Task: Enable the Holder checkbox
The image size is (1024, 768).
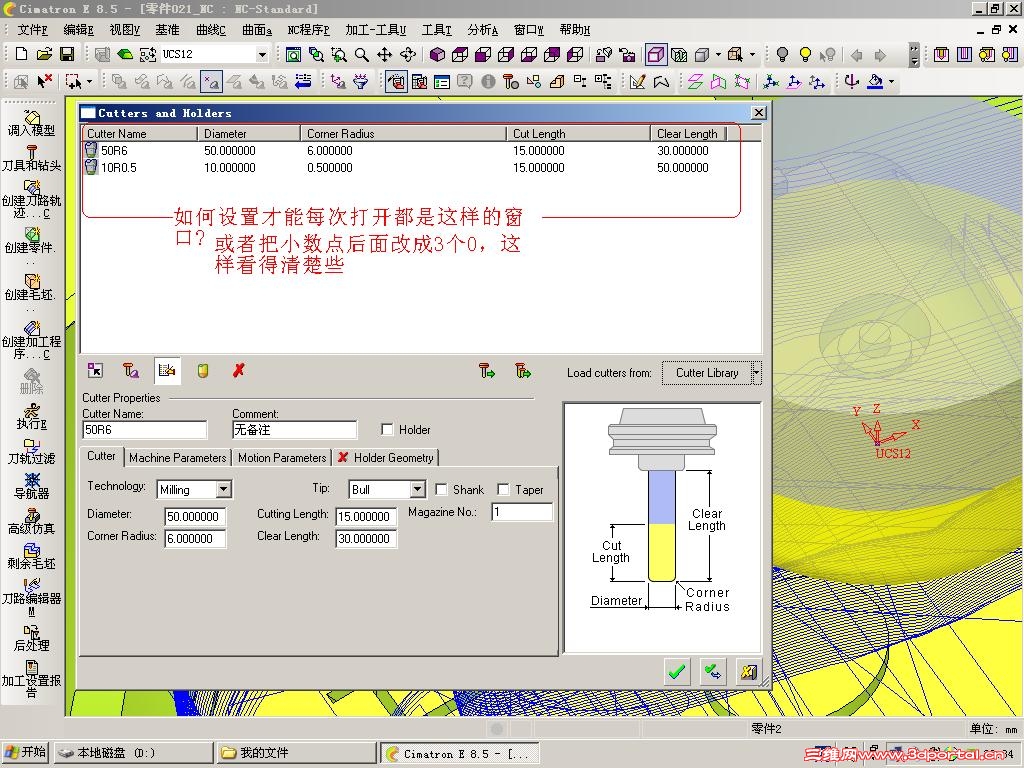Action: click(387, 430)
